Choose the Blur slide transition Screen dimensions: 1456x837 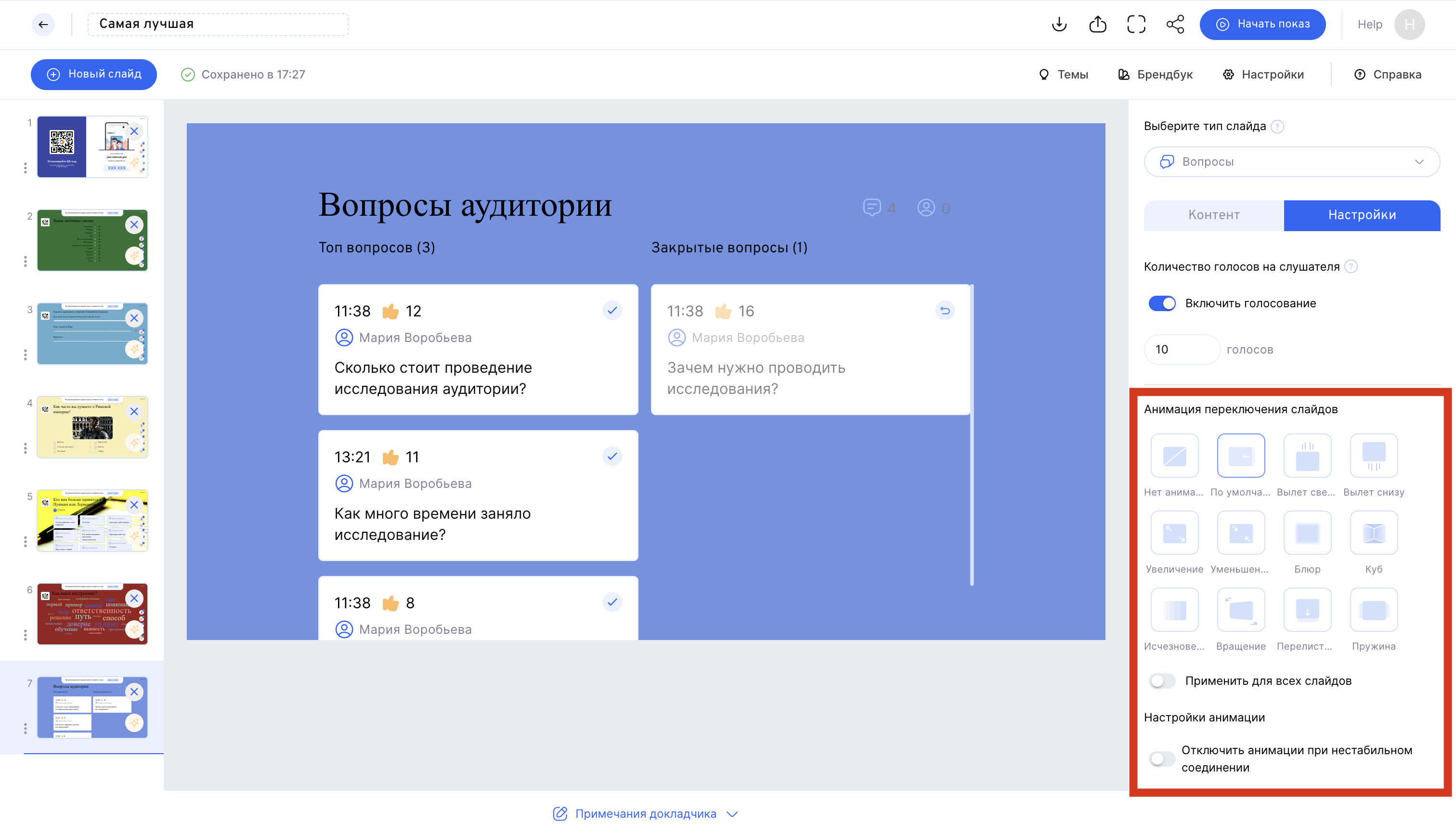[x=1307, y=533]
